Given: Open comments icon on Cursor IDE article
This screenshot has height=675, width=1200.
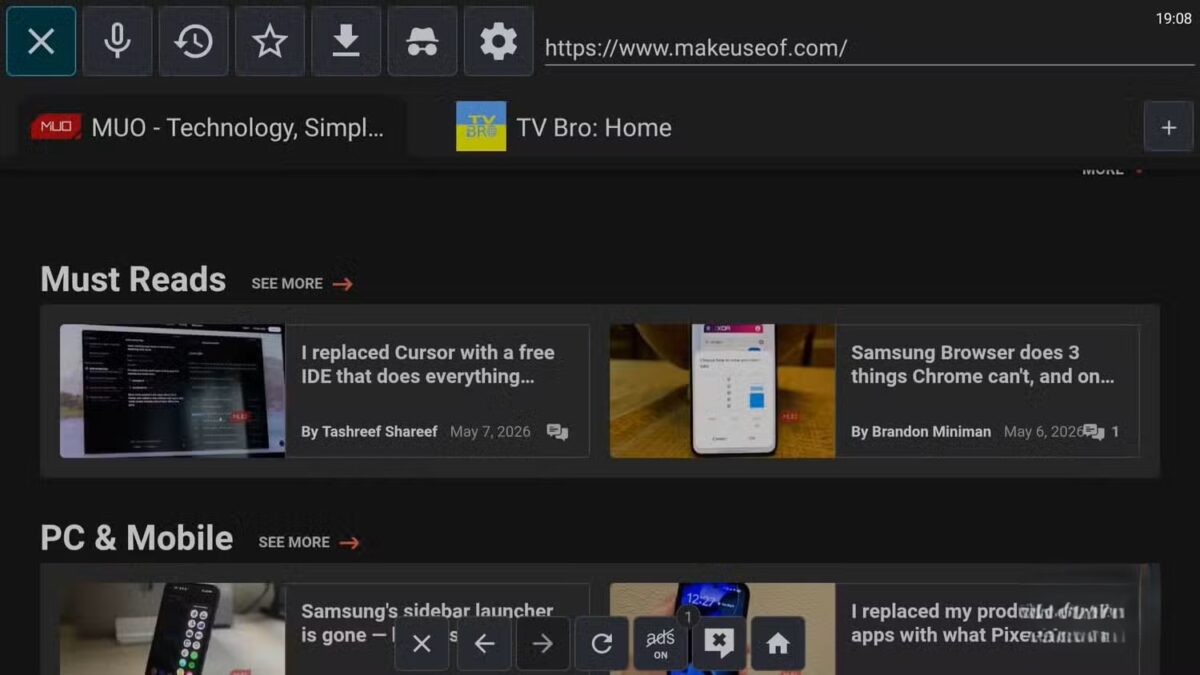Looking at the screenshot, I should pos(557,432).
